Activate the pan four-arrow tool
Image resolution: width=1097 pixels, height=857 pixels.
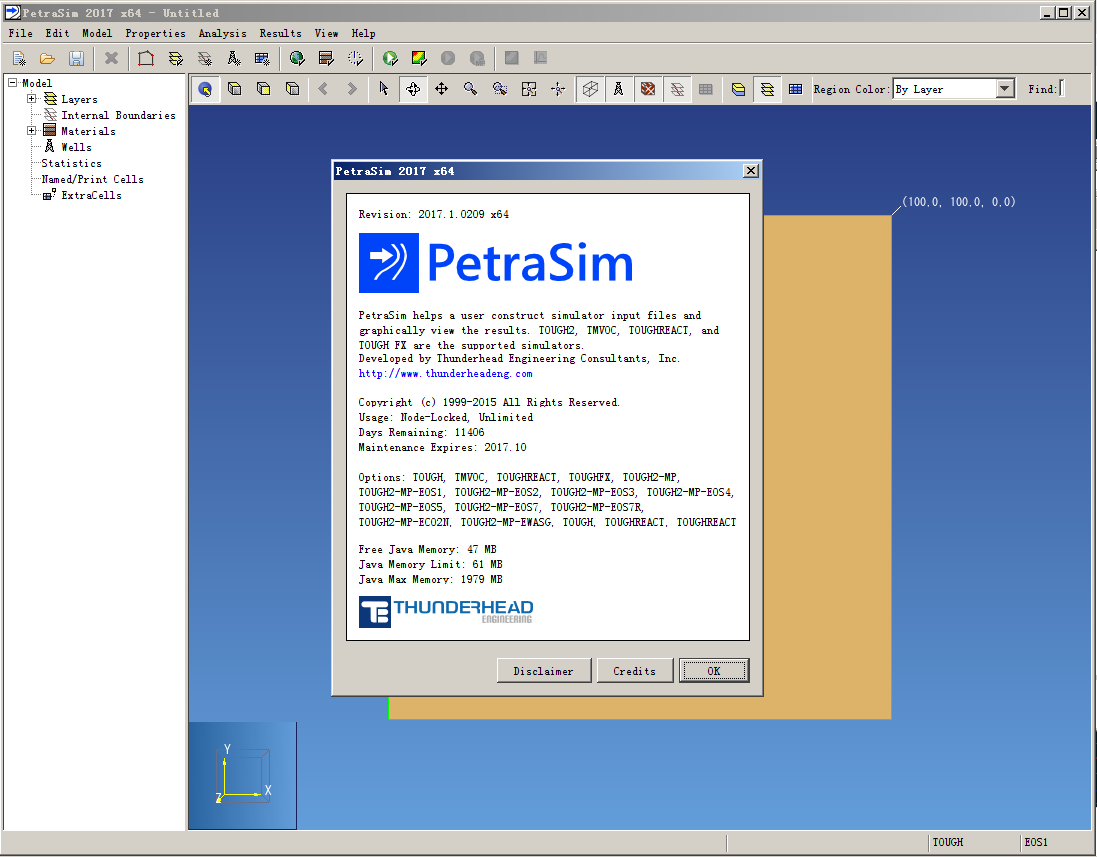441,89
